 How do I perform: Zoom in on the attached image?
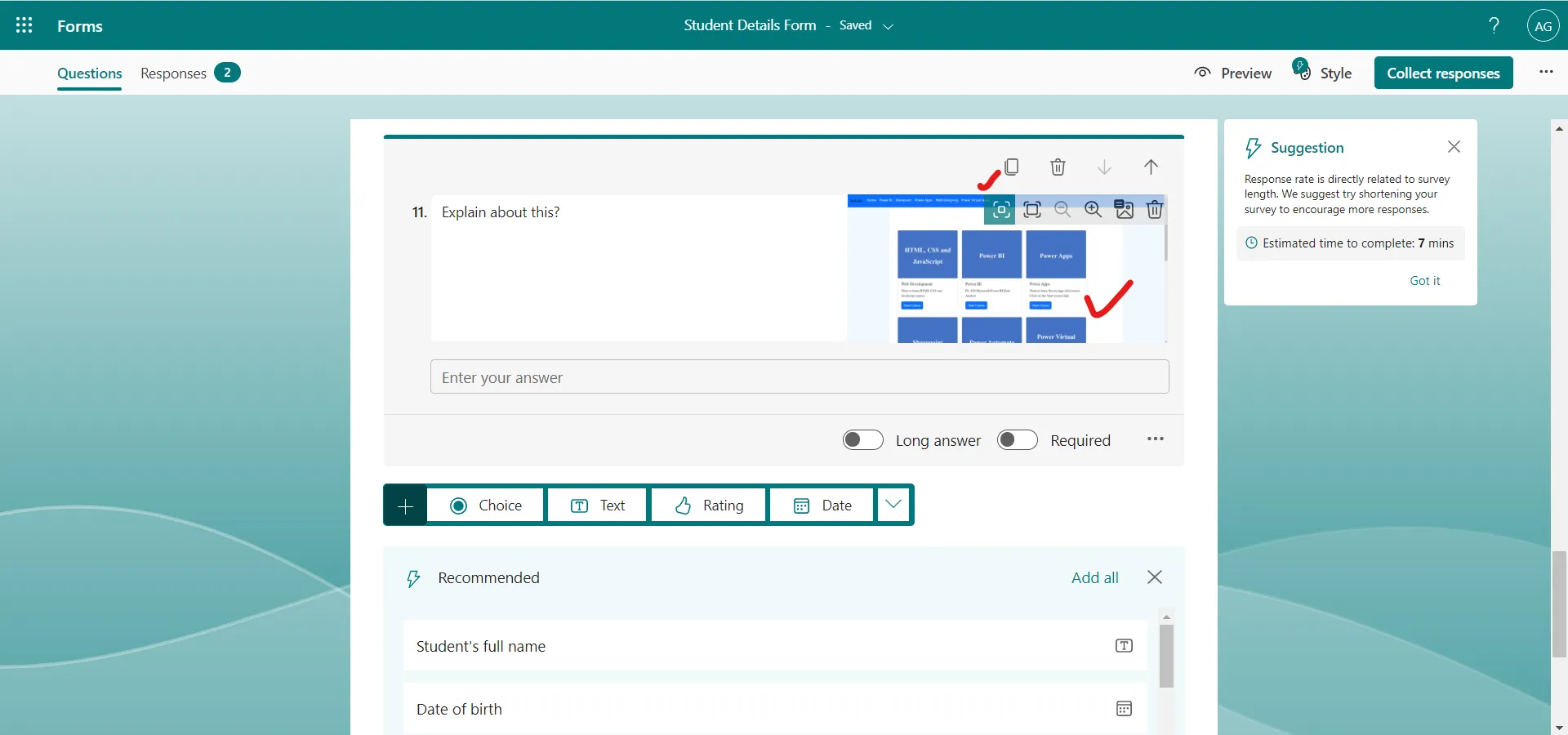[1094, 210]
